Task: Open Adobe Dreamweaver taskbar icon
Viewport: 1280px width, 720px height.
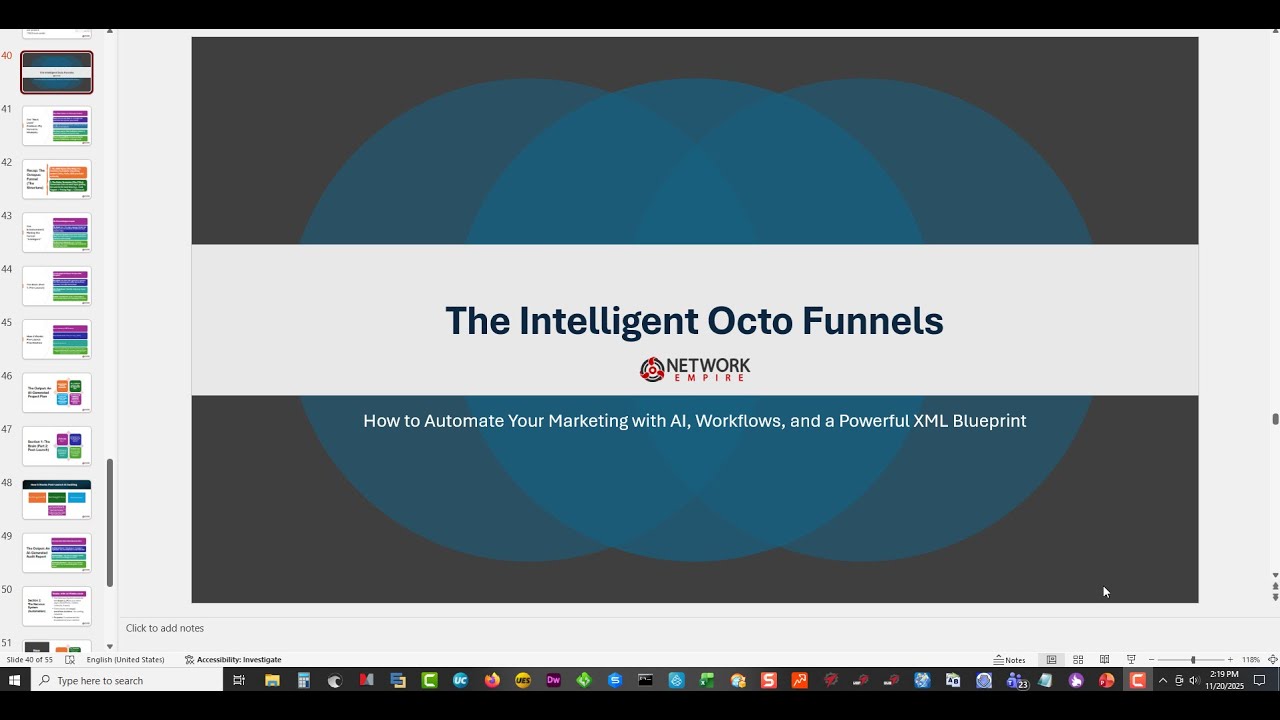Action: [x=554, y=681]
